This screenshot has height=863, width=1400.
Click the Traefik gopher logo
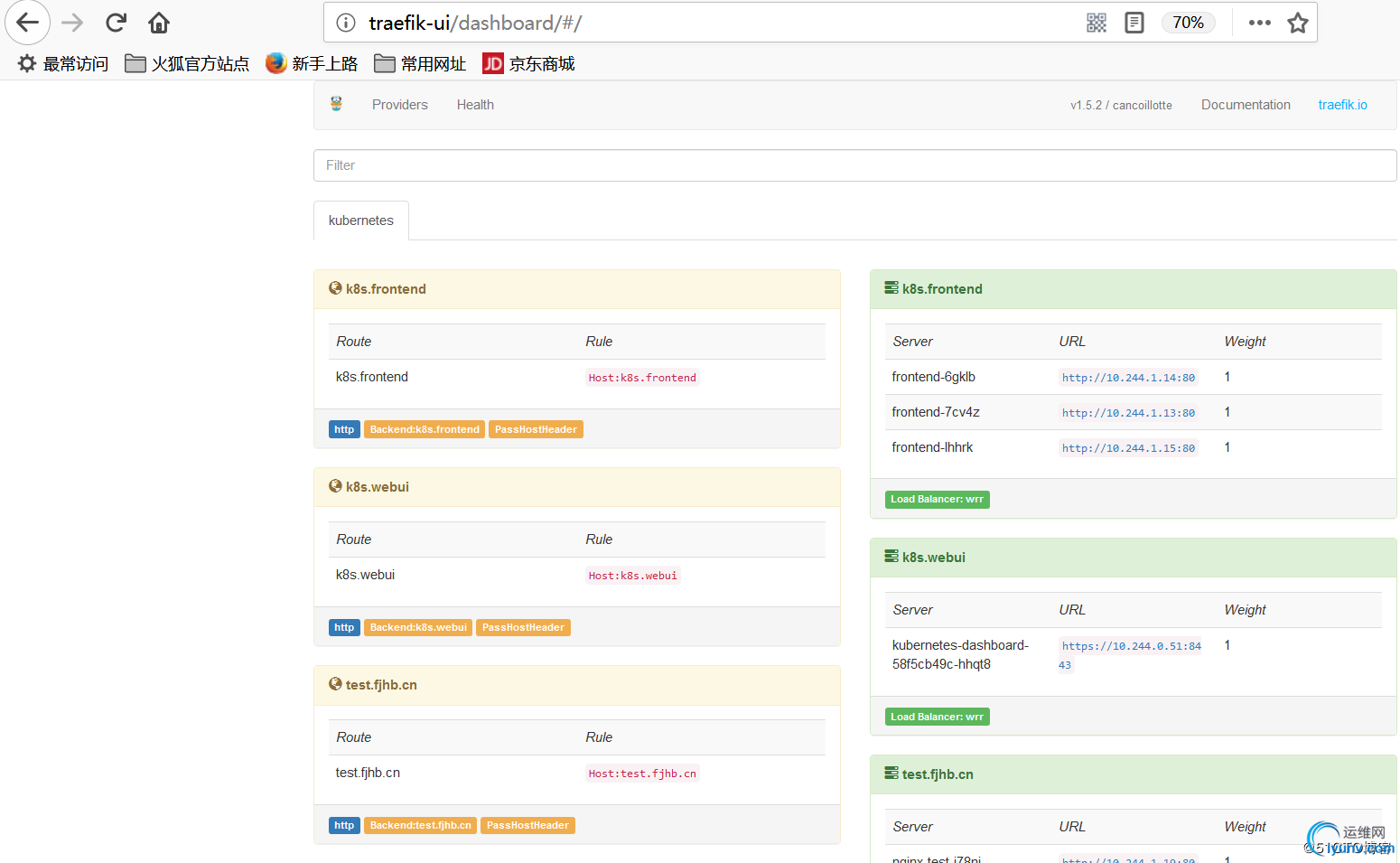tap(336, 104)
